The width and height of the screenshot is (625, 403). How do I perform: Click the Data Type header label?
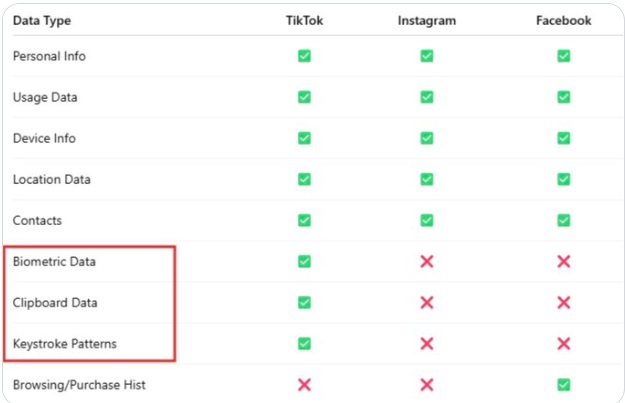tap(42, 21)
